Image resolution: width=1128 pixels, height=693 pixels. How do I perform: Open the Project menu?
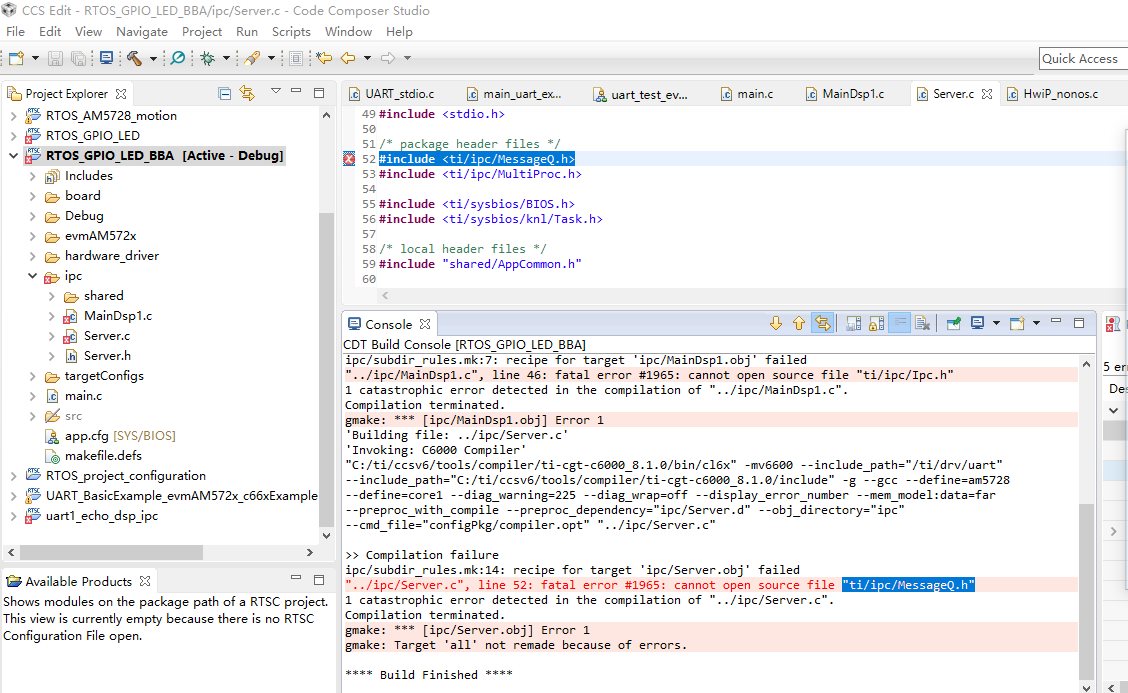click(x=202, y=32)
